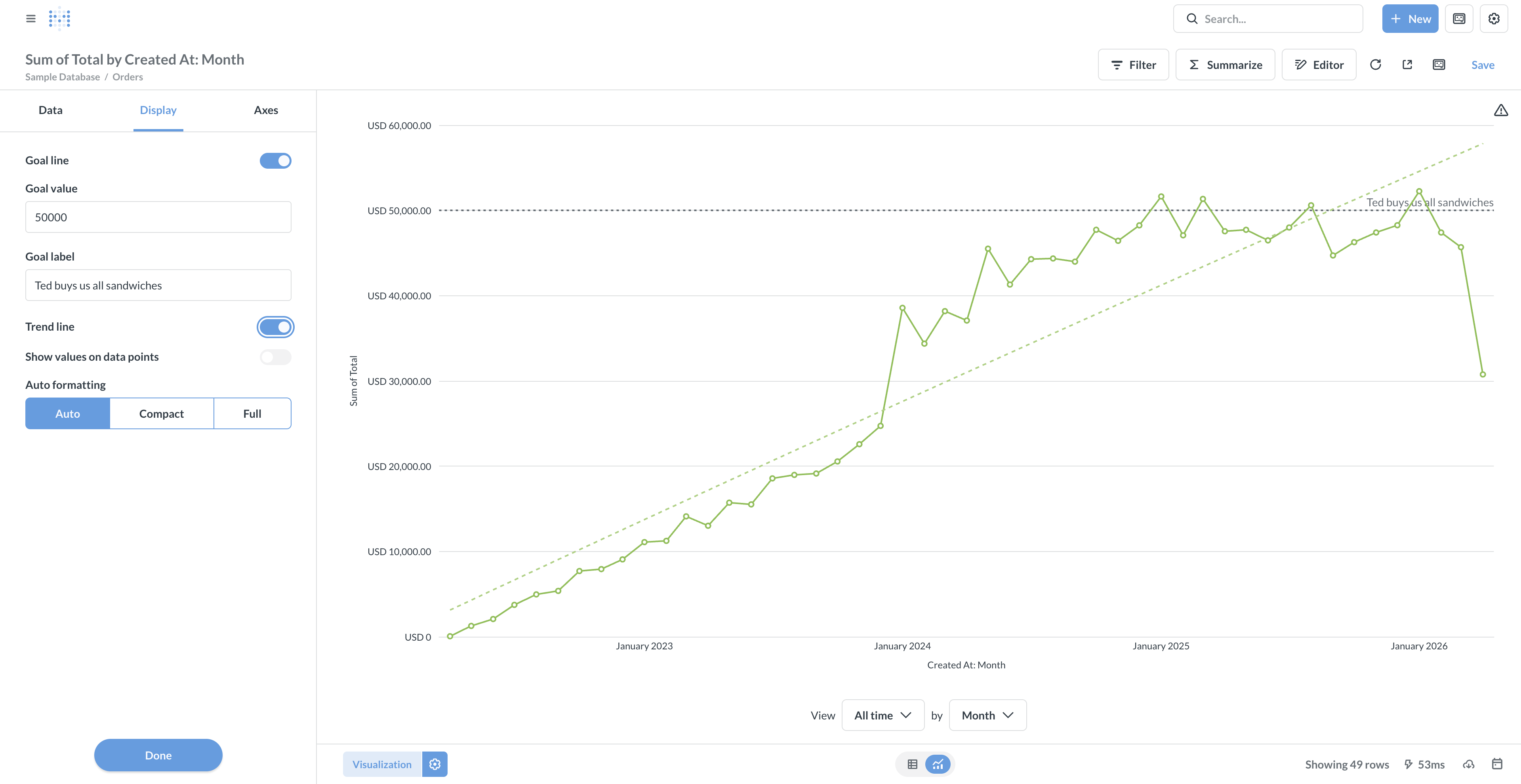The width and height of the screenshot is (1521, 784).
Task: Disable the Trend line toggle
Action: 275,327
